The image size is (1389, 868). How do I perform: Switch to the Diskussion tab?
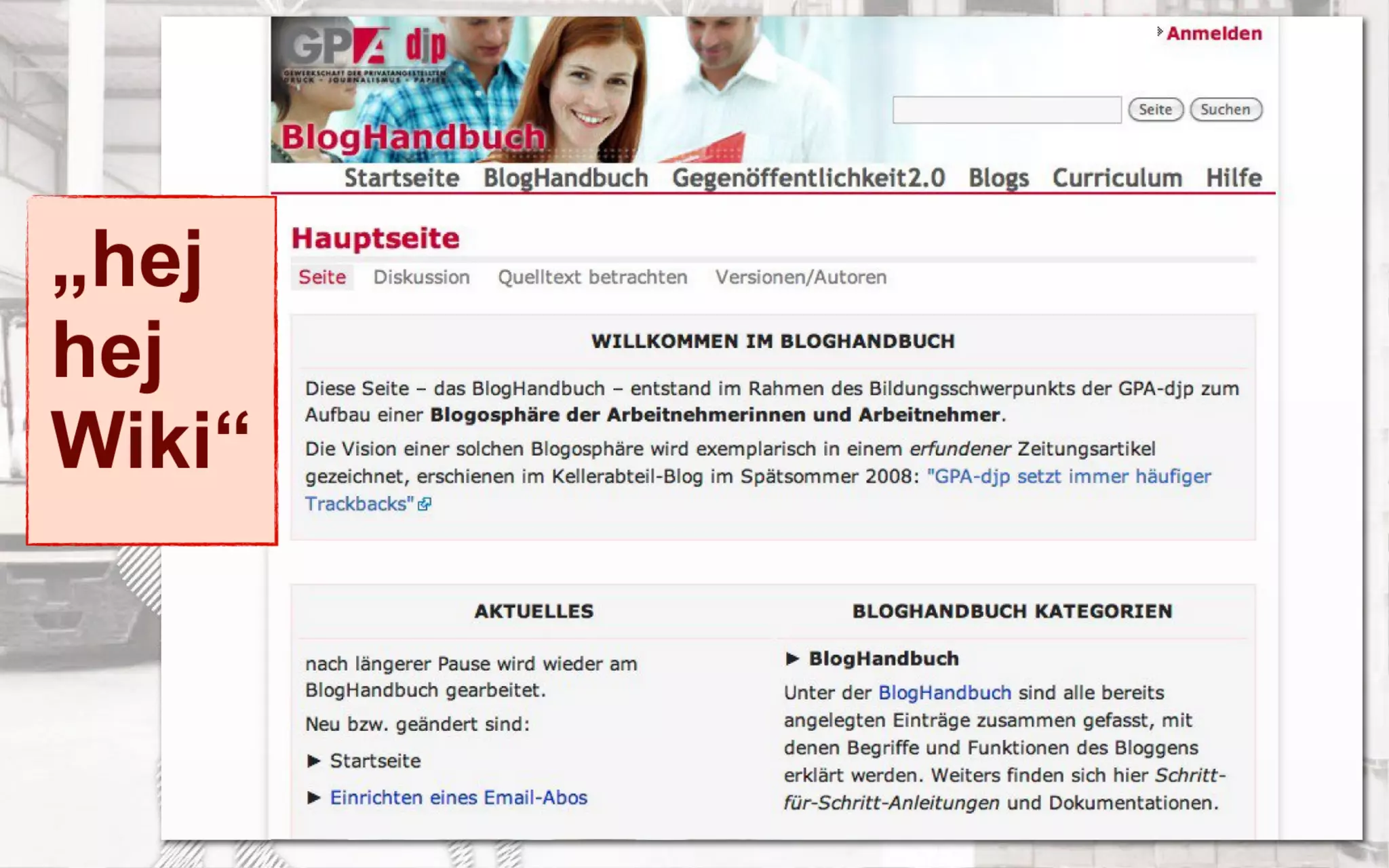(421, 277)
